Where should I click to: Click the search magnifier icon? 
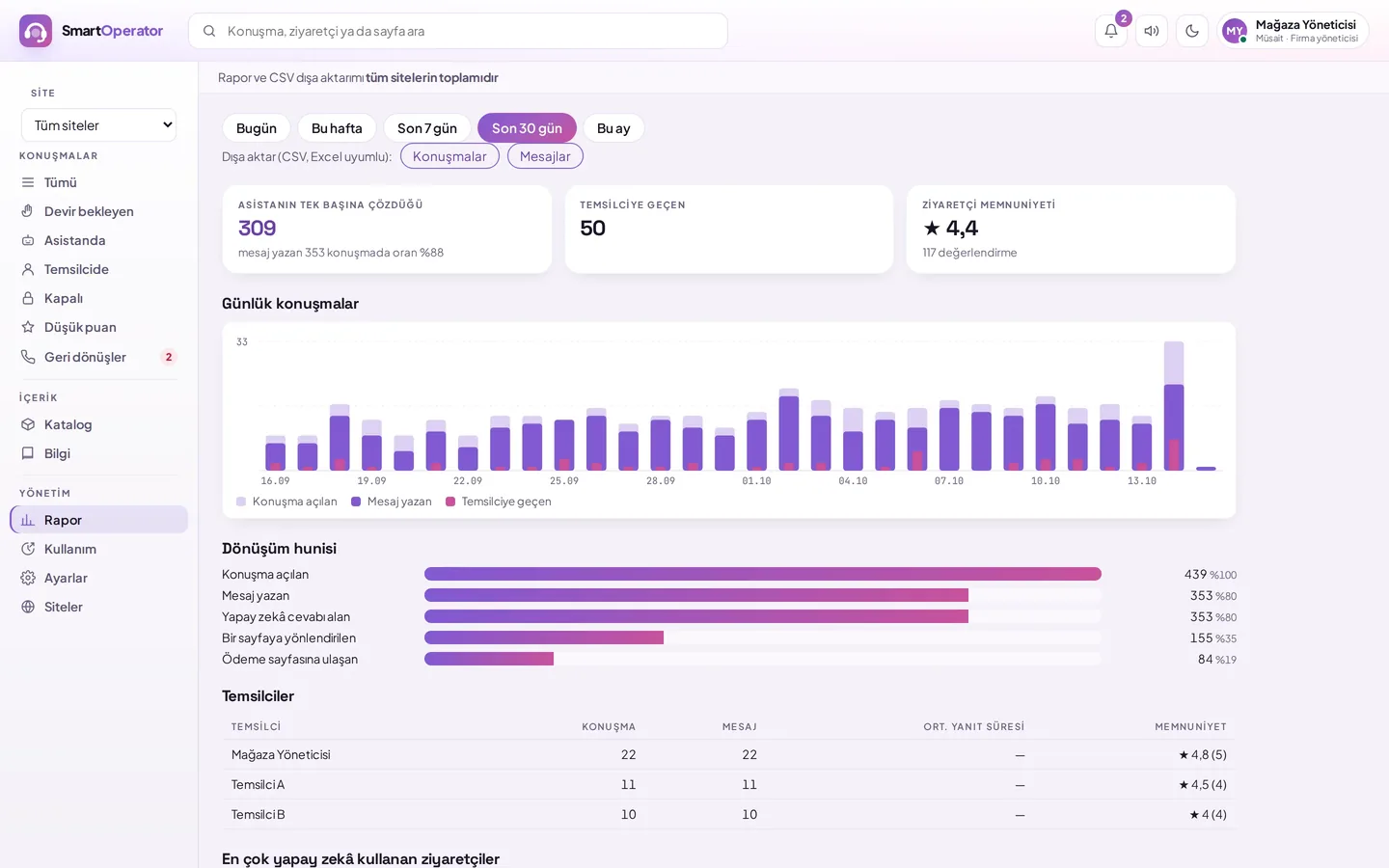(209, 31)
